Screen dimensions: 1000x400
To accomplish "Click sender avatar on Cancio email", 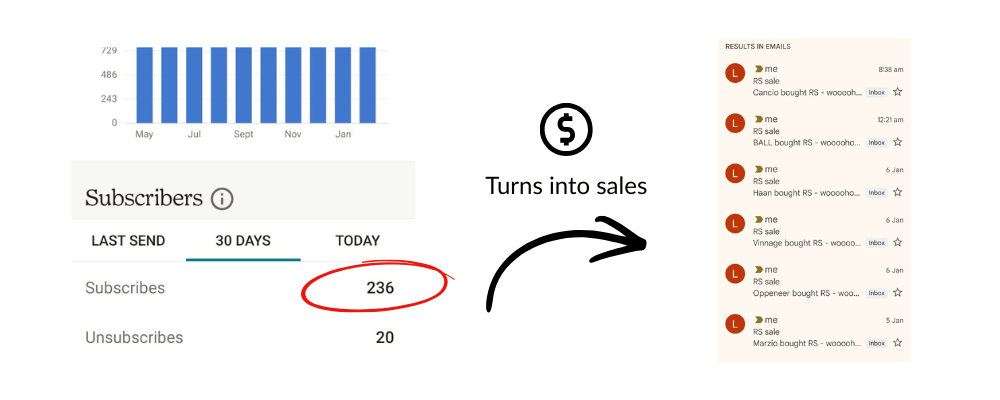I will [x=735, y=73].
